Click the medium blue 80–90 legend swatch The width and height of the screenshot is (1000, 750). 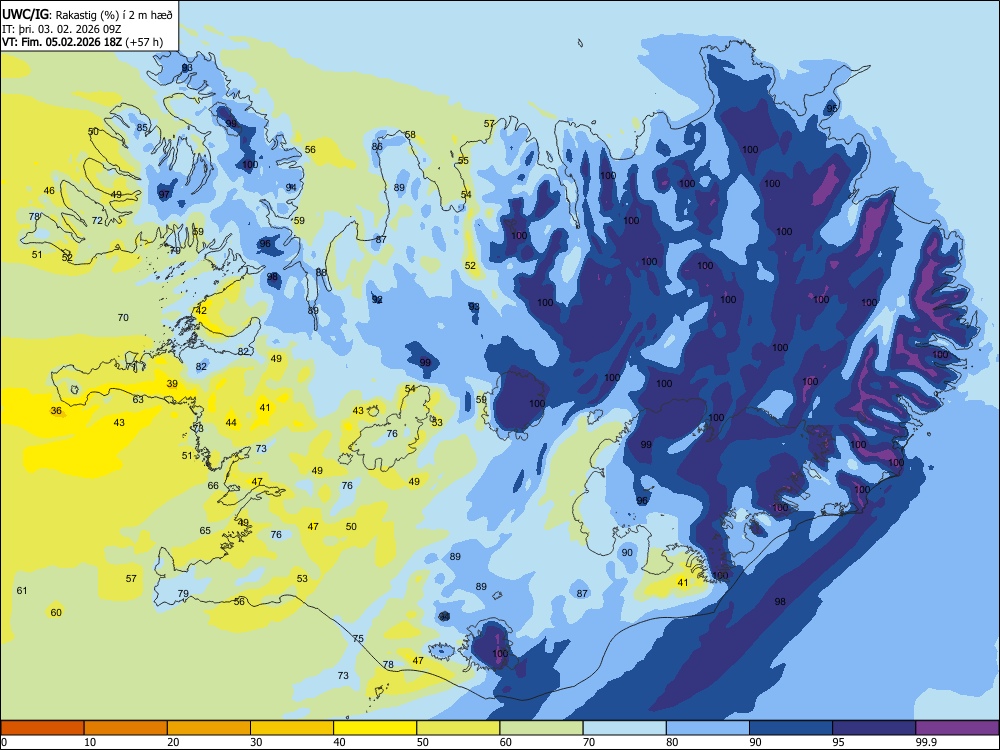coord(708,728)
